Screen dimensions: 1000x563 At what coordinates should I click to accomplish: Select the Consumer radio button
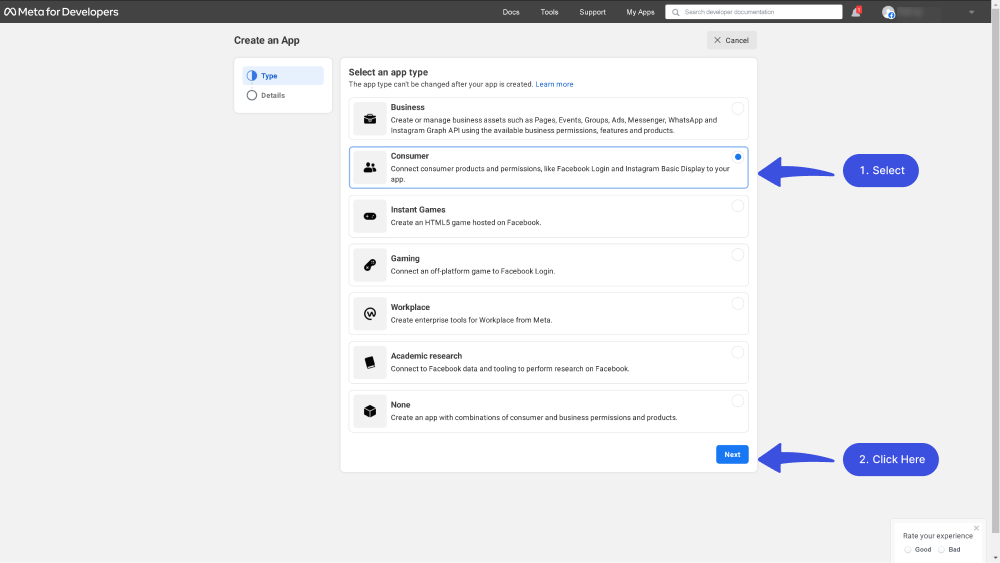738,157
